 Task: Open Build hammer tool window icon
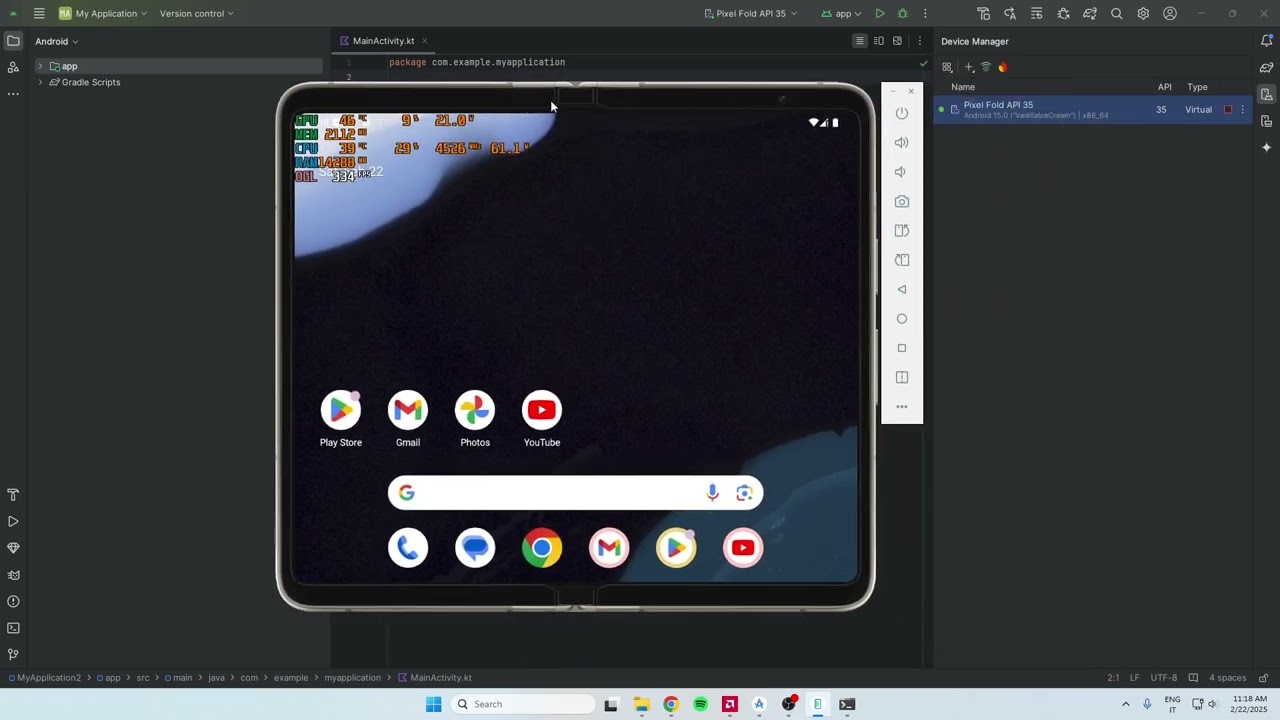[x=13, y=495]
